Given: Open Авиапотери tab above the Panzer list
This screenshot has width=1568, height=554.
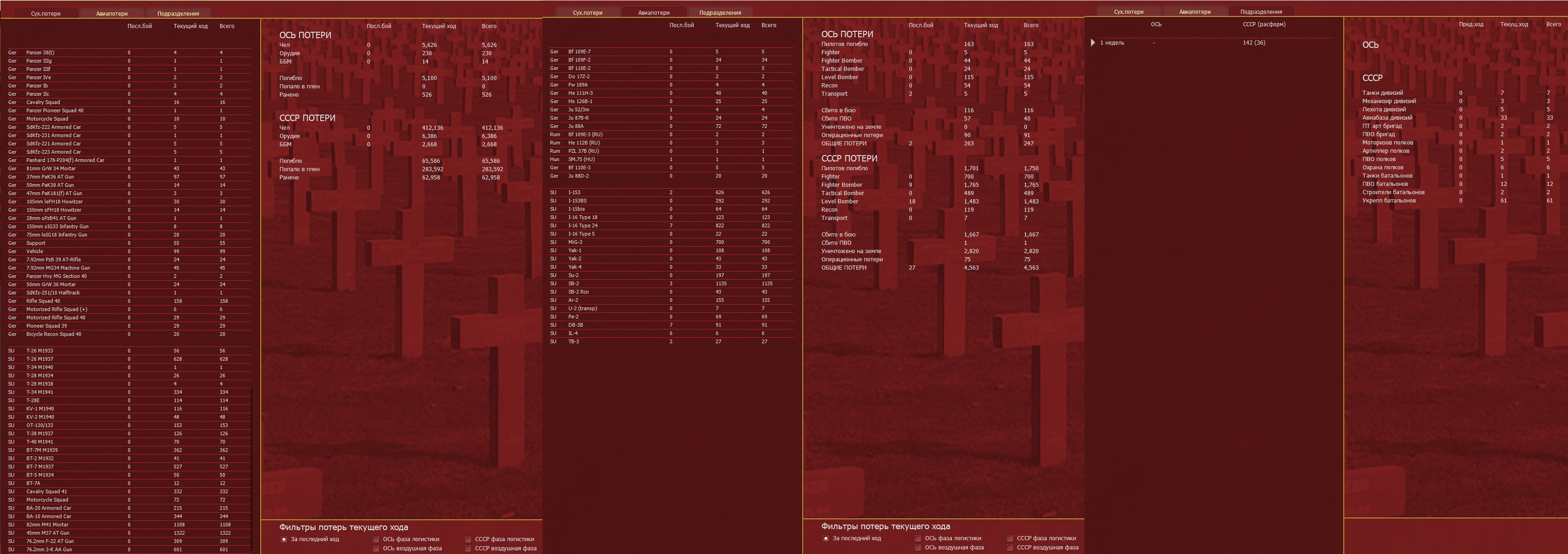Looking at the screenshot, I should [x=112, y=13].
